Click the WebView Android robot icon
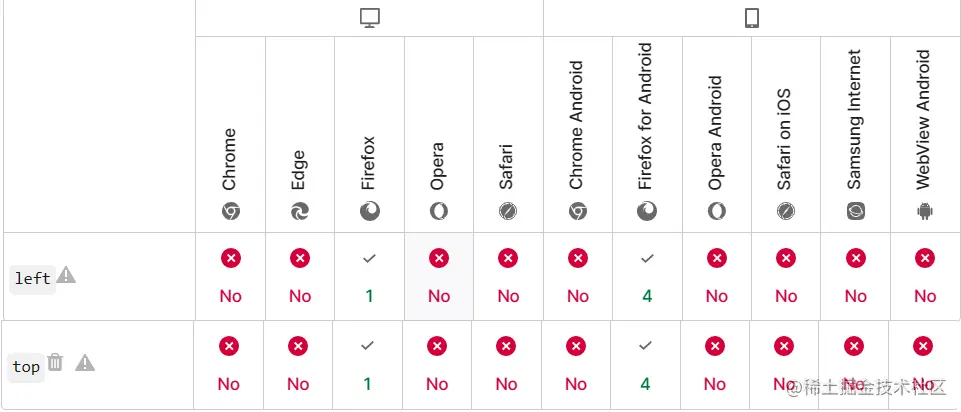961x412 pixels. [925, 211]
